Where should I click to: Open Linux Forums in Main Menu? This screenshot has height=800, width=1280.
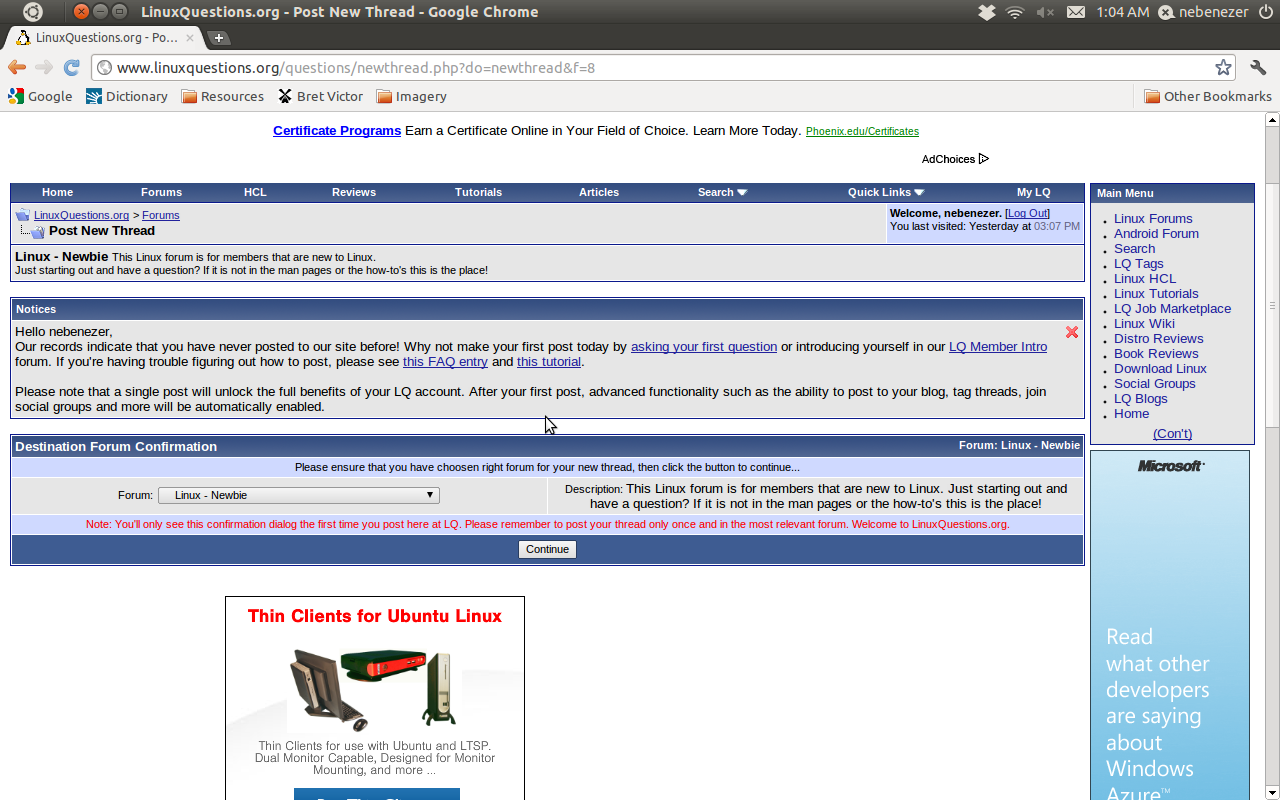pyautogui.click(x=1153, y=218)
